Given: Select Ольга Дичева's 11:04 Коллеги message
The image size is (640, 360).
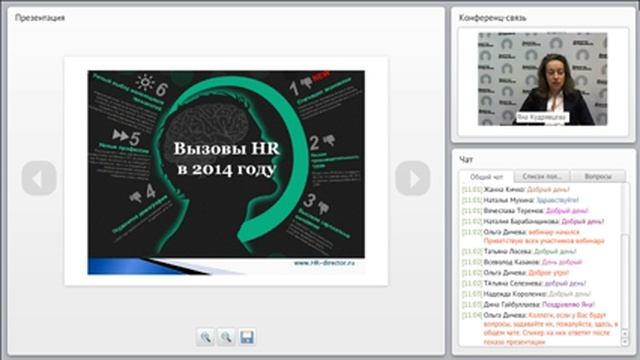Looking at the screenshot, I should (x=540, y=329).
